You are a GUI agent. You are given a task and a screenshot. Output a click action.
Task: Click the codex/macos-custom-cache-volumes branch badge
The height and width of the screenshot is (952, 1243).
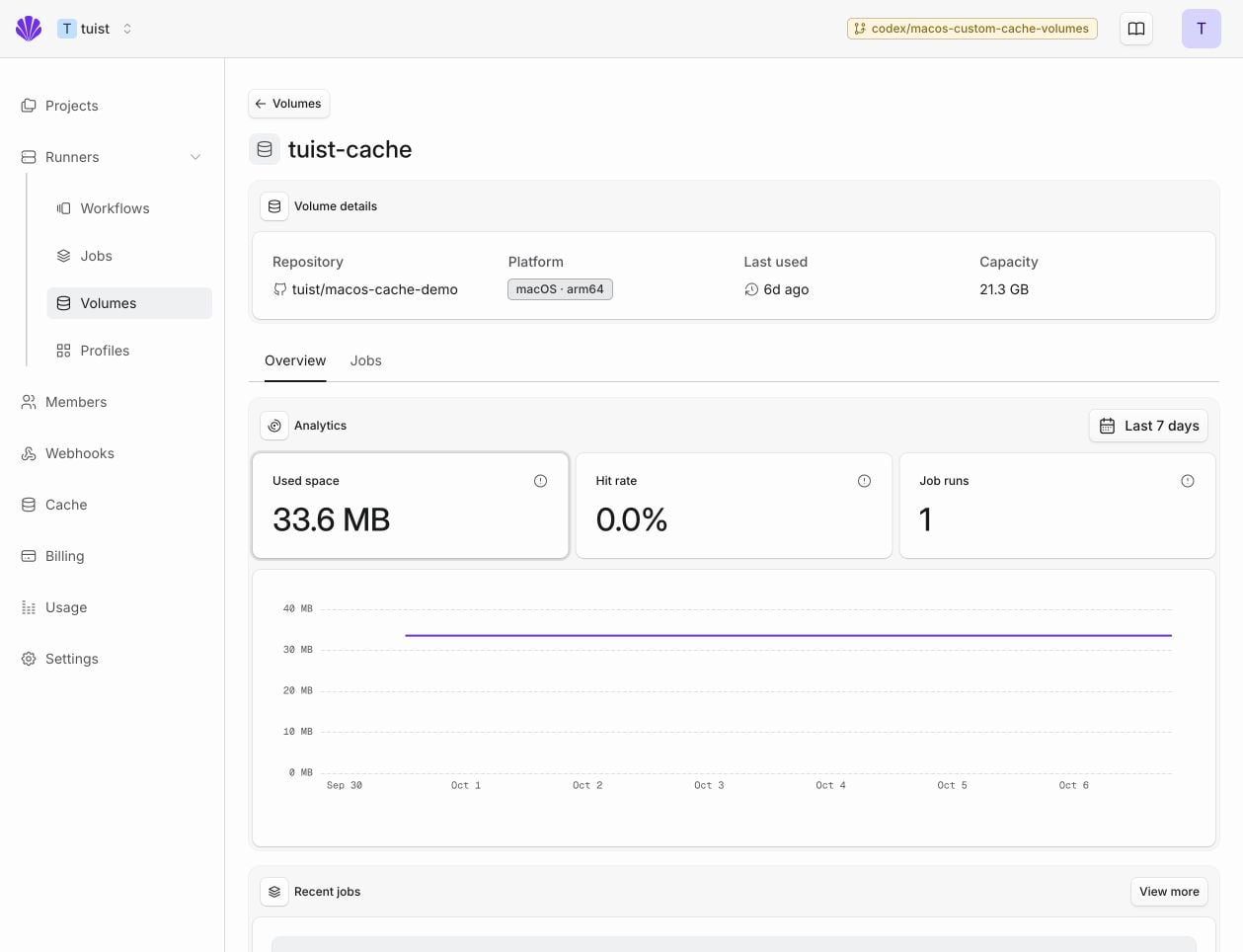coord(972,29)
